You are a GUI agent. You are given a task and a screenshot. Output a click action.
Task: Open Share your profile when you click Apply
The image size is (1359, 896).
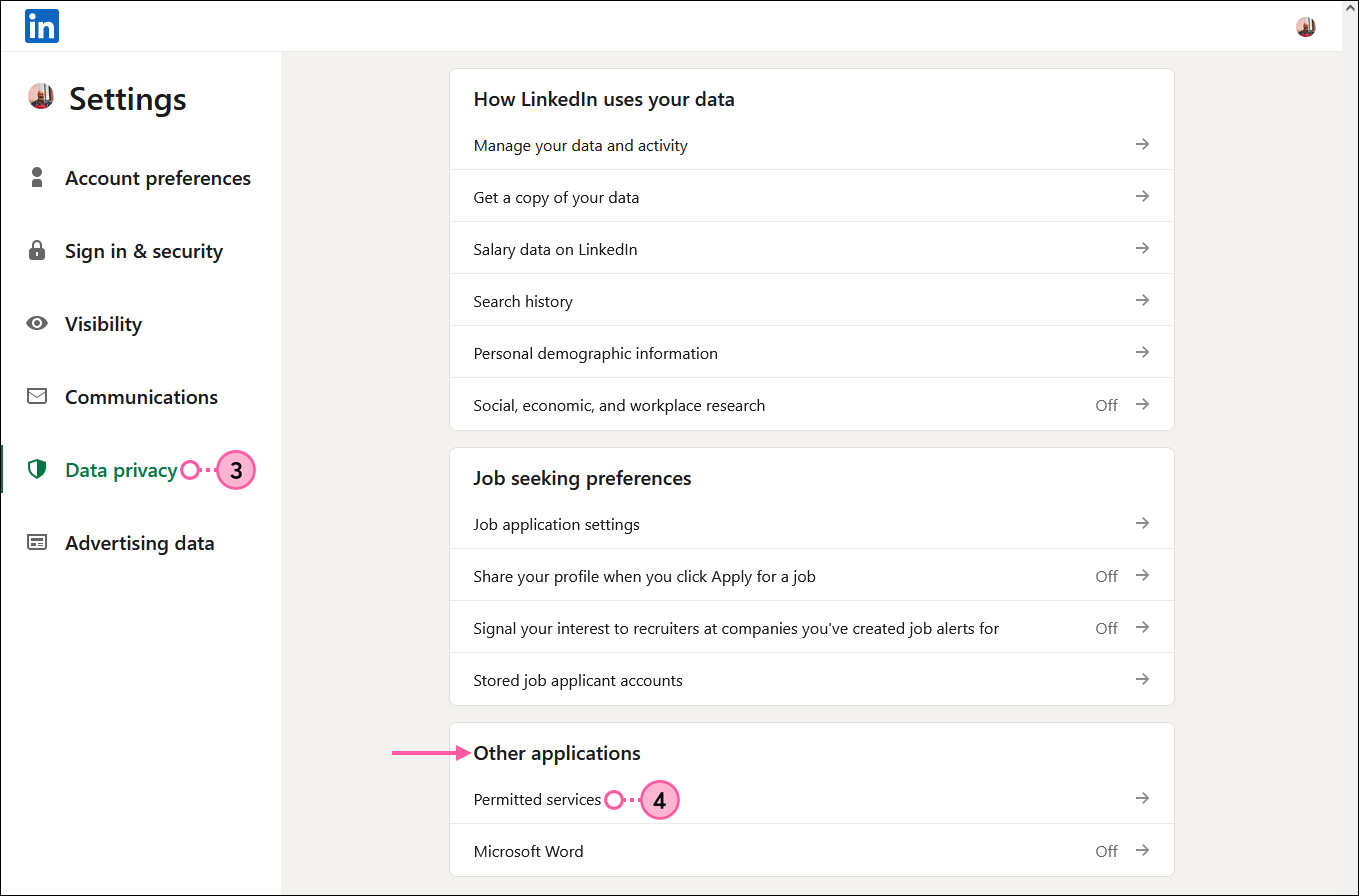812,576
